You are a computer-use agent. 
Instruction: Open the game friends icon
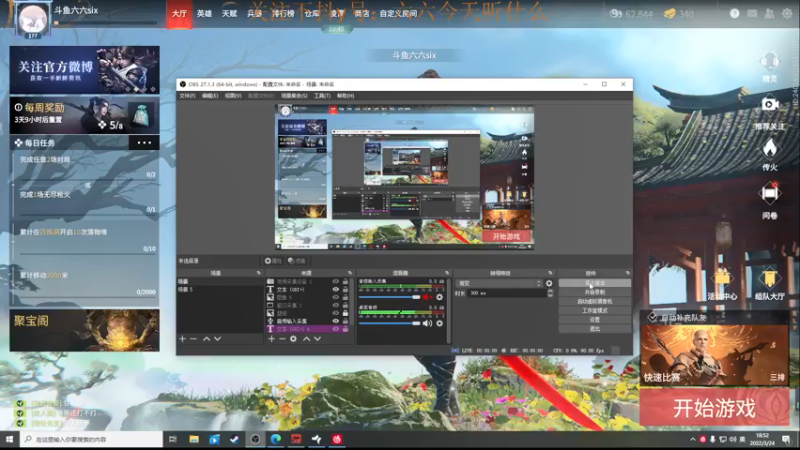tap(769, 14)
